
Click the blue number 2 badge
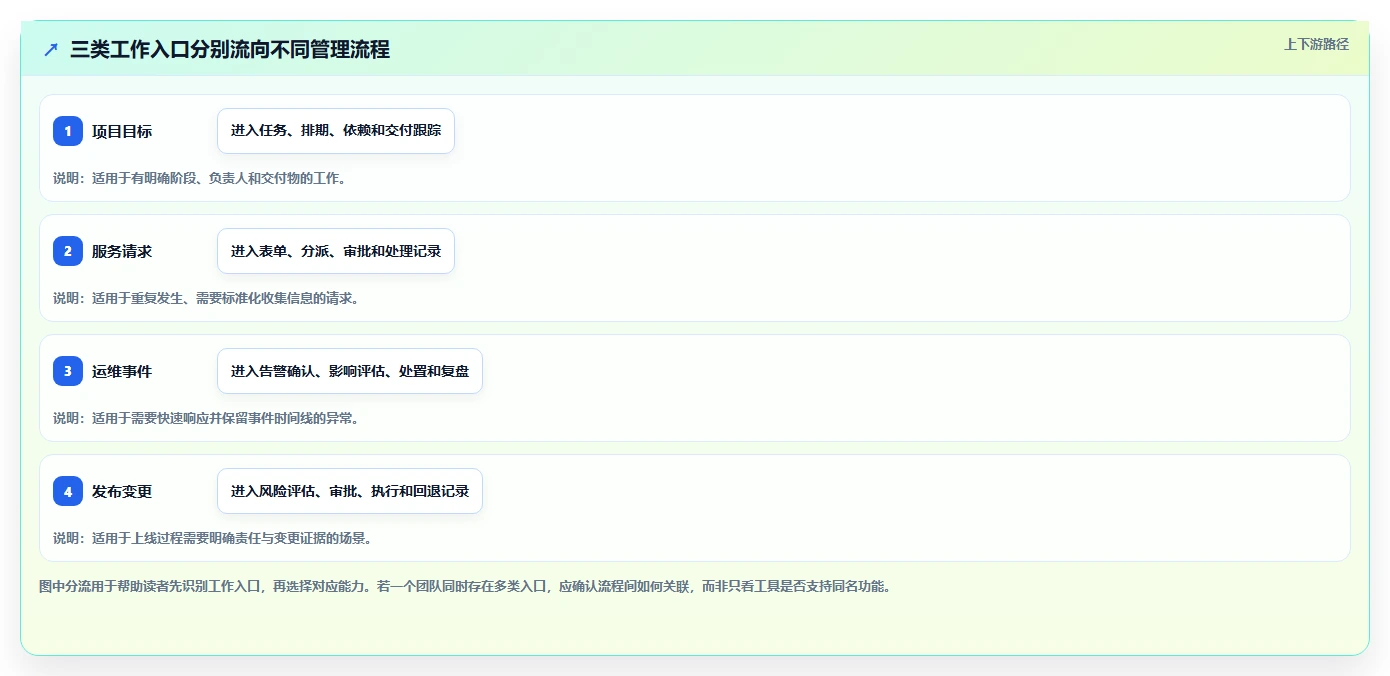(x=68, y=251)
